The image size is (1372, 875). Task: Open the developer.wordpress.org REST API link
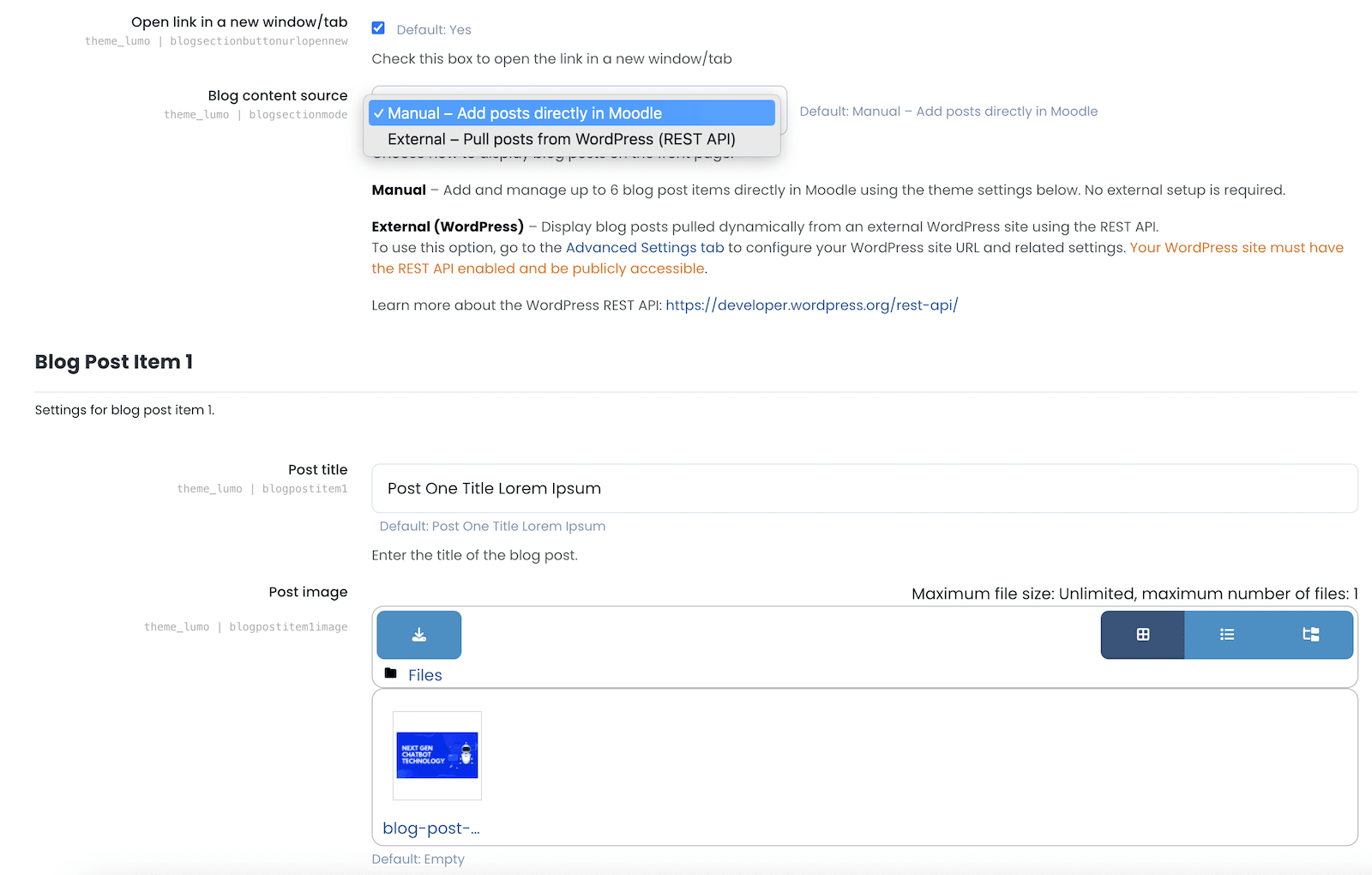click(811, 305)
